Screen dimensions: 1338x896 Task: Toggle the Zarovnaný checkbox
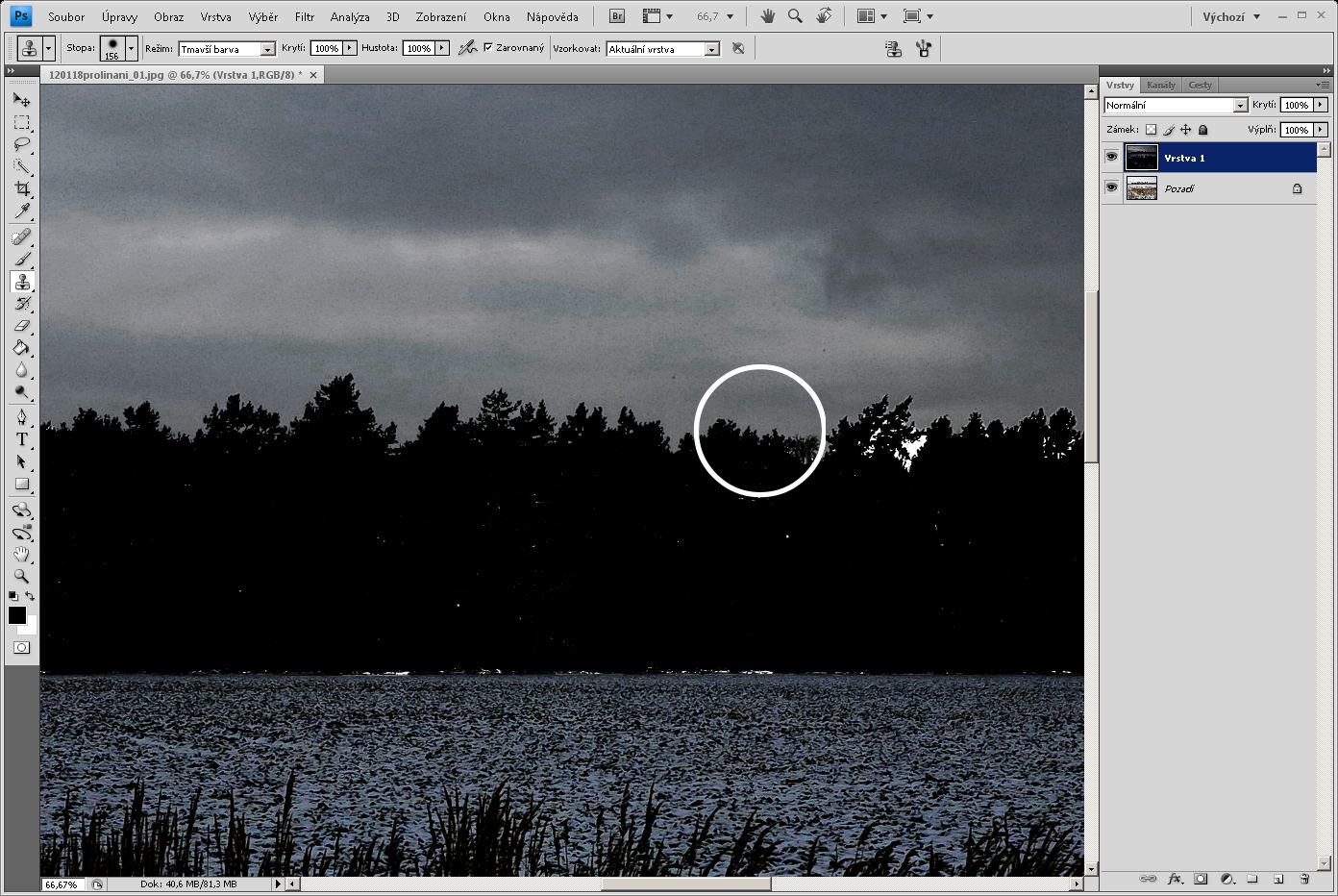[x=488, y=47]
